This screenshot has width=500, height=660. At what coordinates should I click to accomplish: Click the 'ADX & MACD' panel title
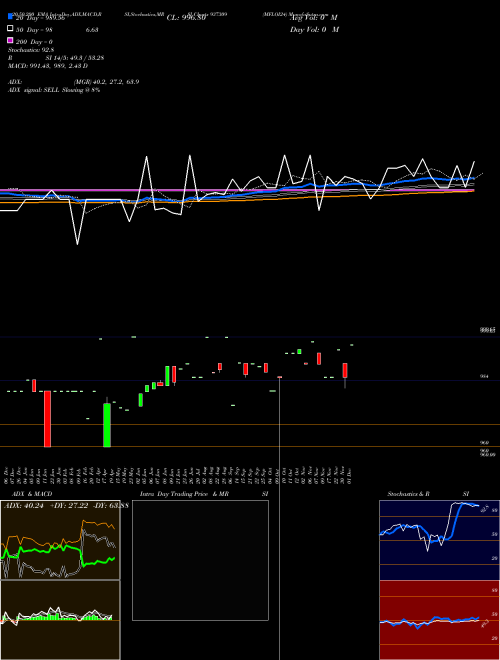[32, 494]
